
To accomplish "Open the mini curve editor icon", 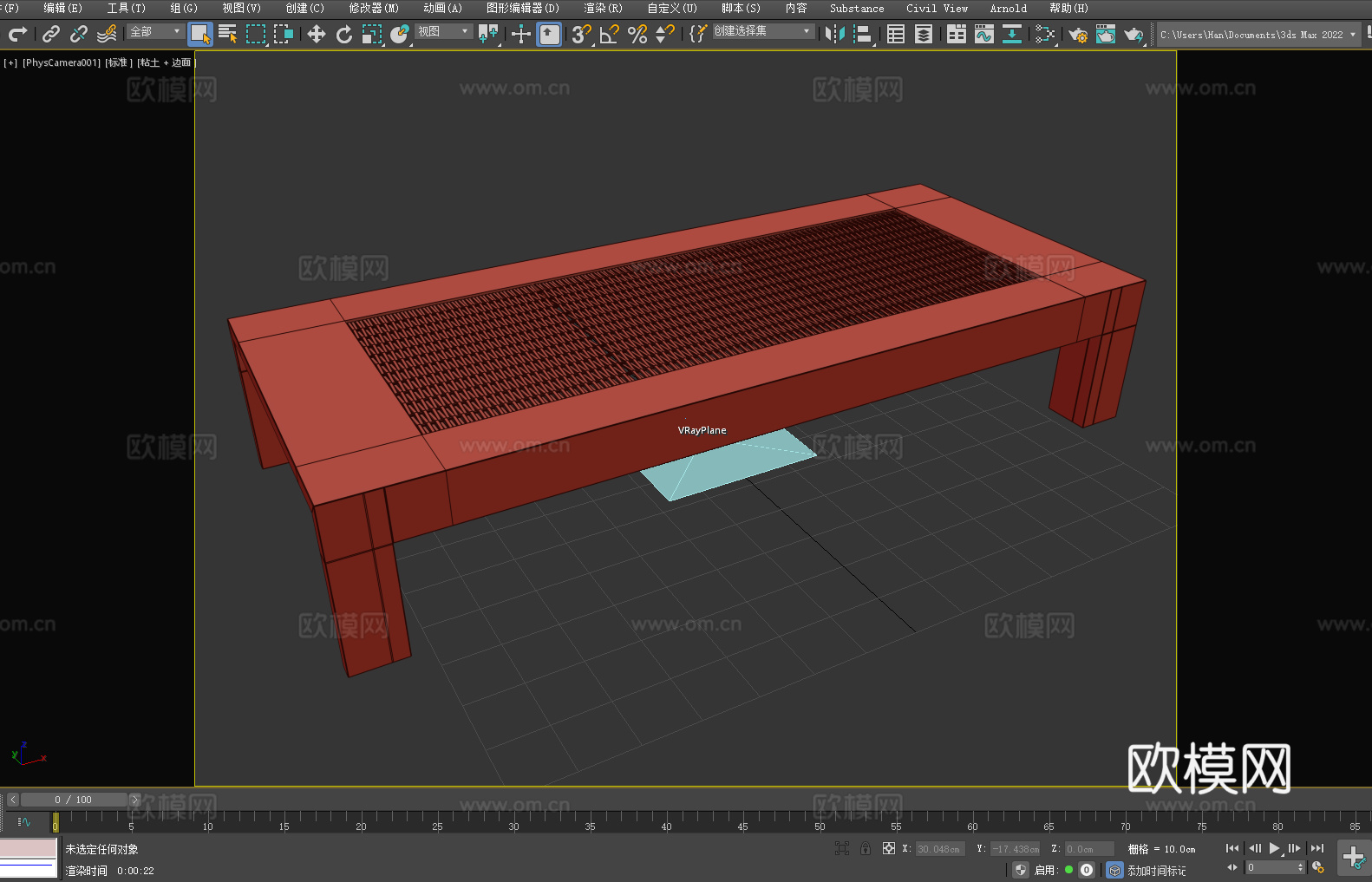I will [24, 821].
